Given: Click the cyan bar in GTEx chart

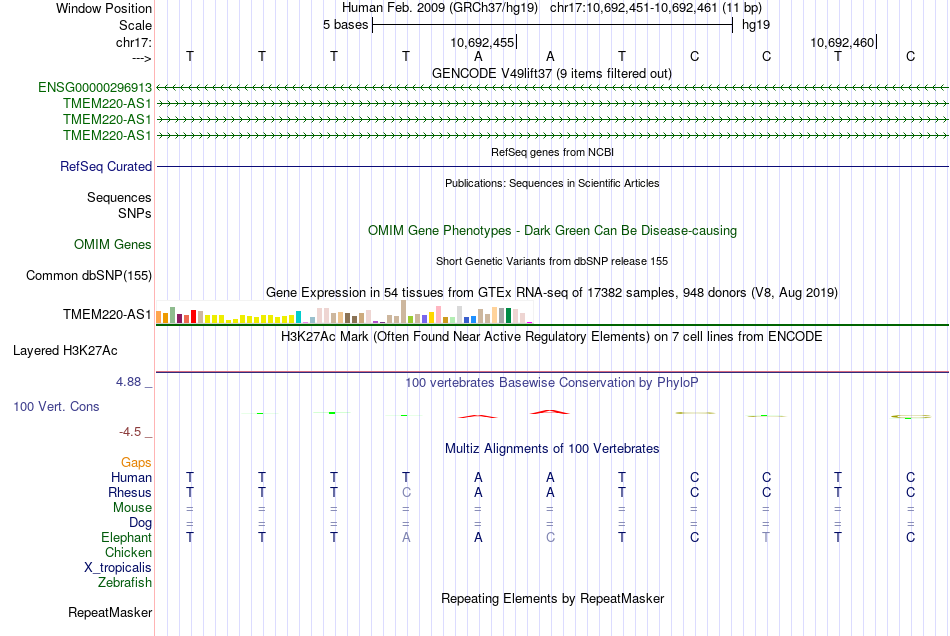Looking at the screenshot, I should pos(299,317).
